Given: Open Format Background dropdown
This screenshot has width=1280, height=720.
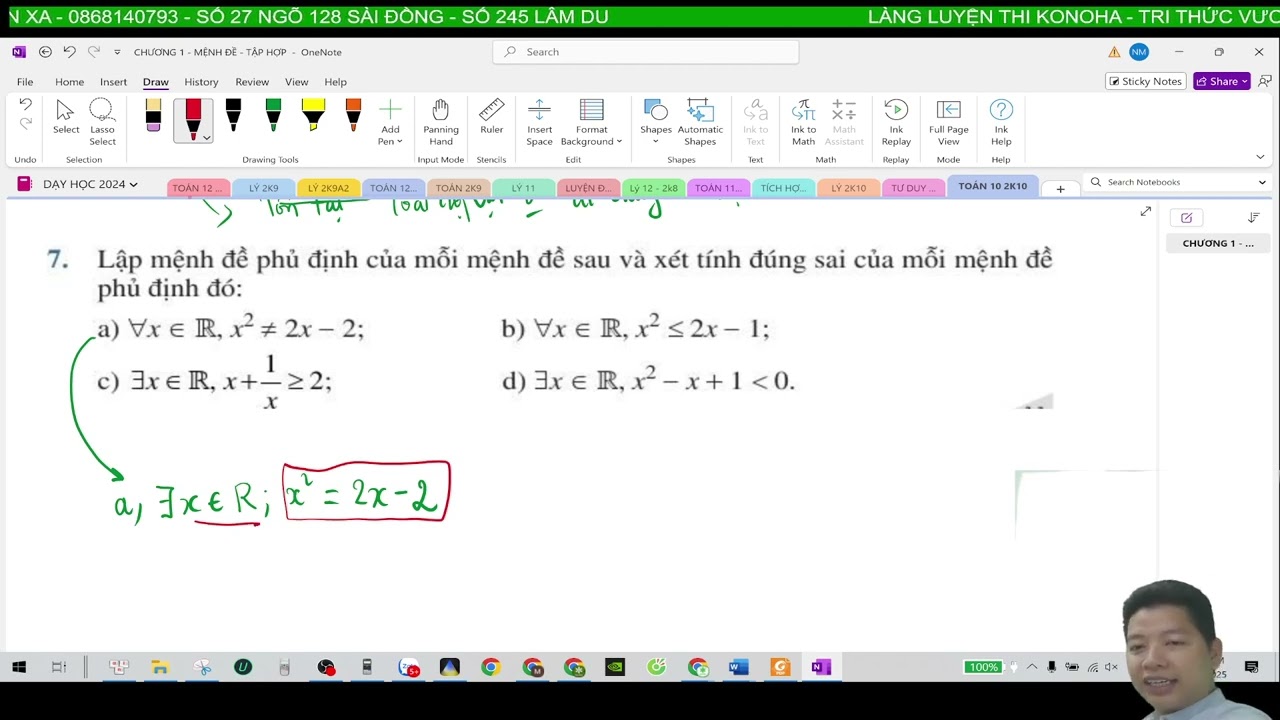Looking at the screenshot, I should 592,122.
